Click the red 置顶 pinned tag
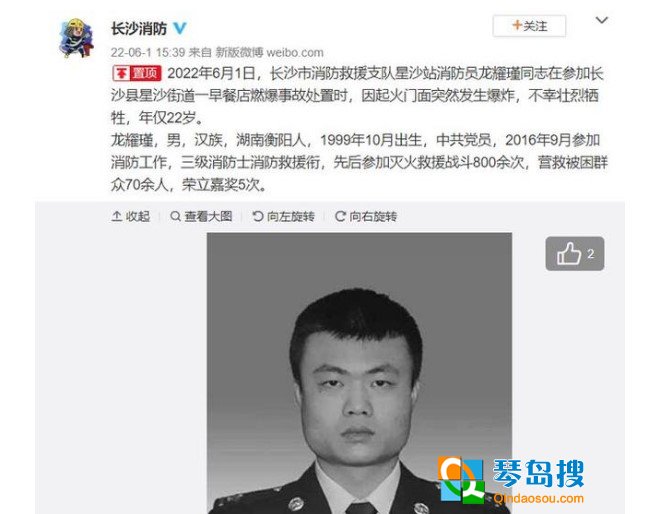Image resolution: width=648 pixels, height=514 pixels. 137,74
